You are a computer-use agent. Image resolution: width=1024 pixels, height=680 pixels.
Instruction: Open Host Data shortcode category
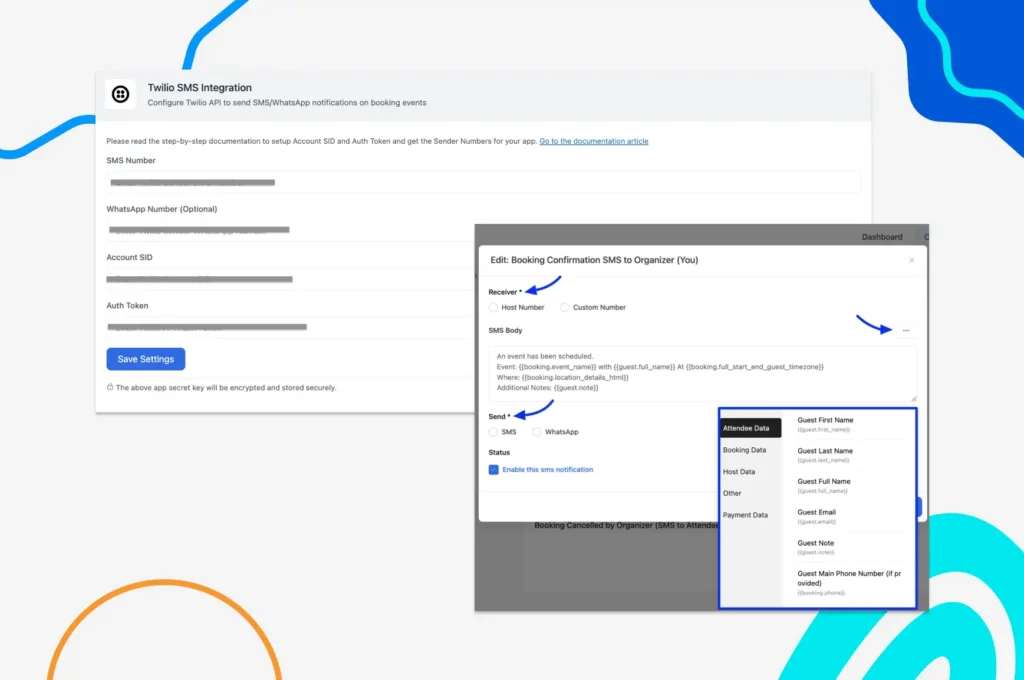(739, 472)
